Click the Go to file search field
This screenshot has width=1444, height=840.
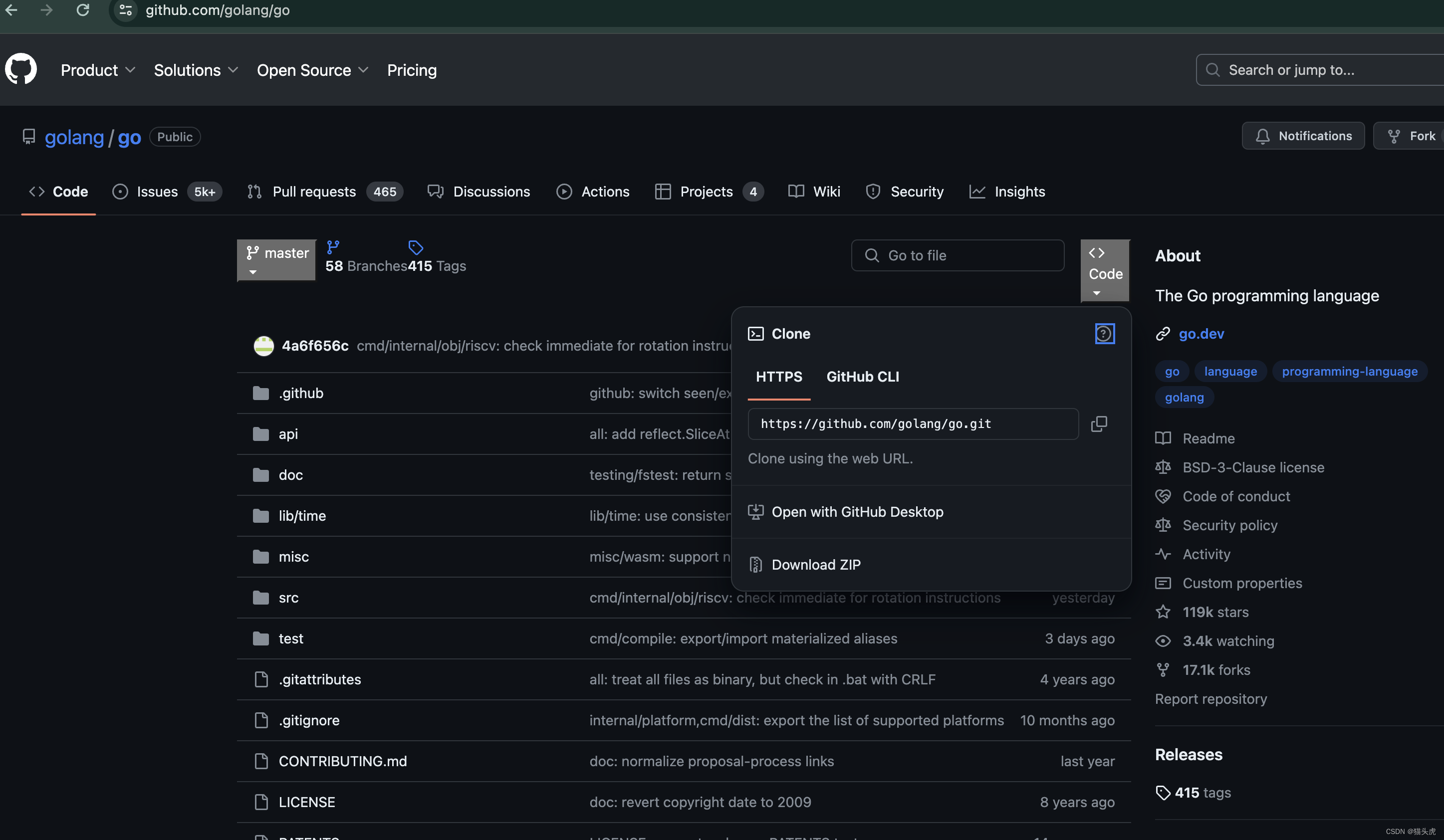(957, 255)
